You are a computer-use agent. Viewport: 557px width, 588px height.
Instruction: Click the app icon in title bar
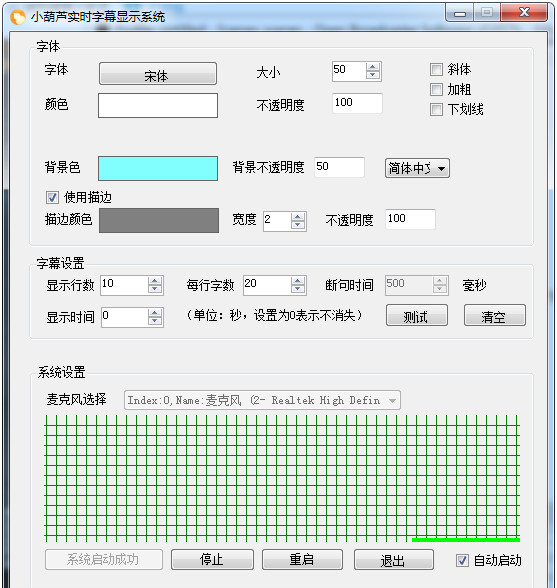coord(18,17)
